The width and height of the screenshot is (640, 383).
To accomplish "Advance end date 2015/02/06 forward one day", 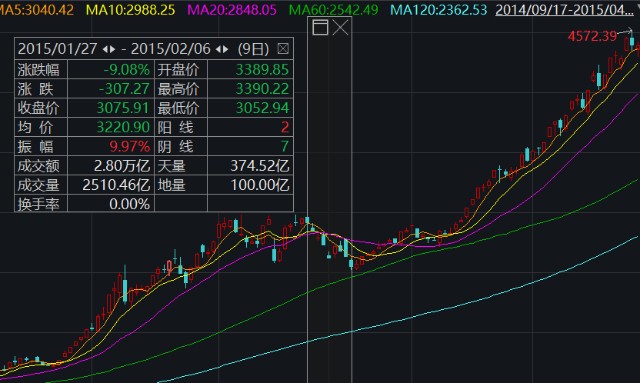I will coord(225,49).
